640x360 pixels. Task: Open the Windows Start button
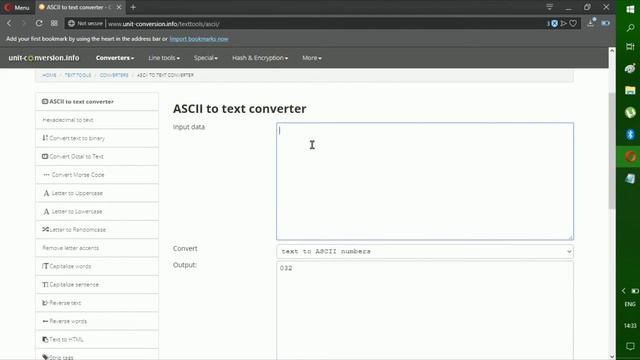(630, 9)
